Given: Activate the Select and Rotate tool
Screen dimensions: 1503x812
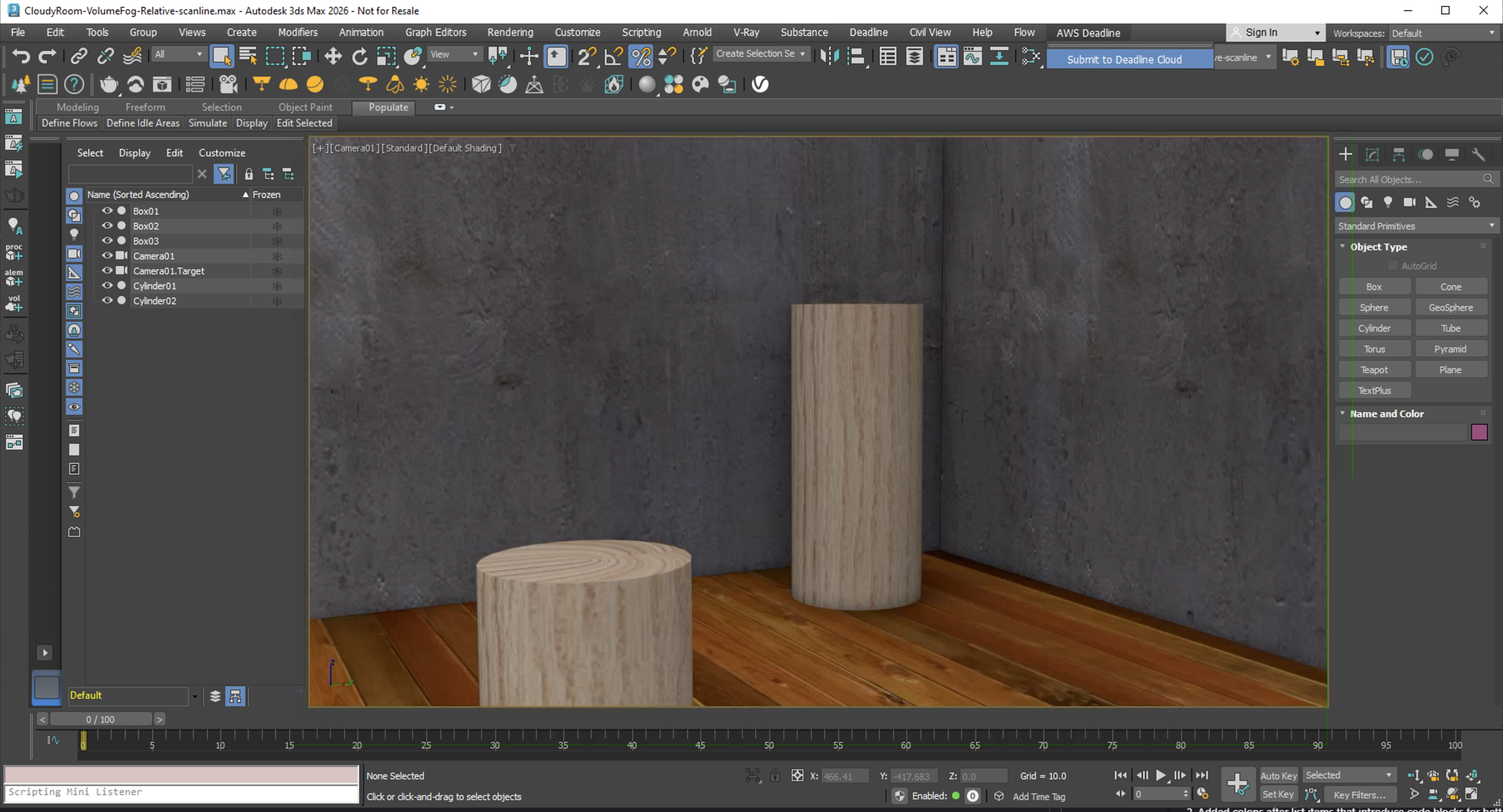Looking at the screenshot, I should (360, 55).
